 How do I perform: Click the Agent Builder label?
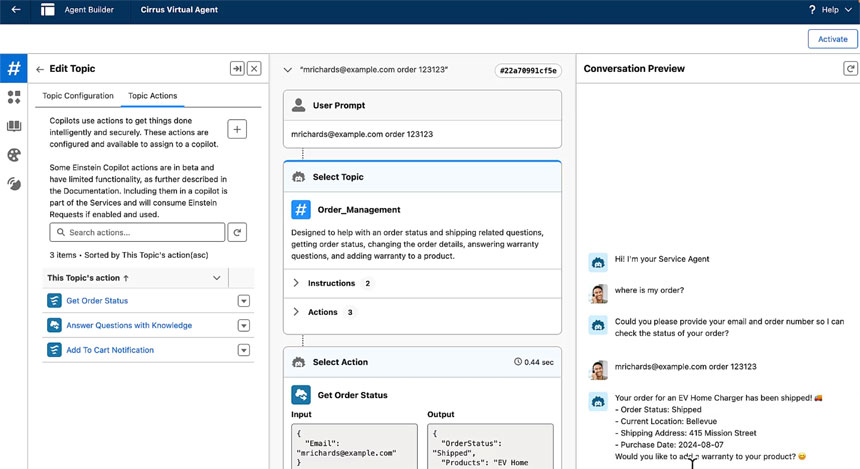click(89, 9)
